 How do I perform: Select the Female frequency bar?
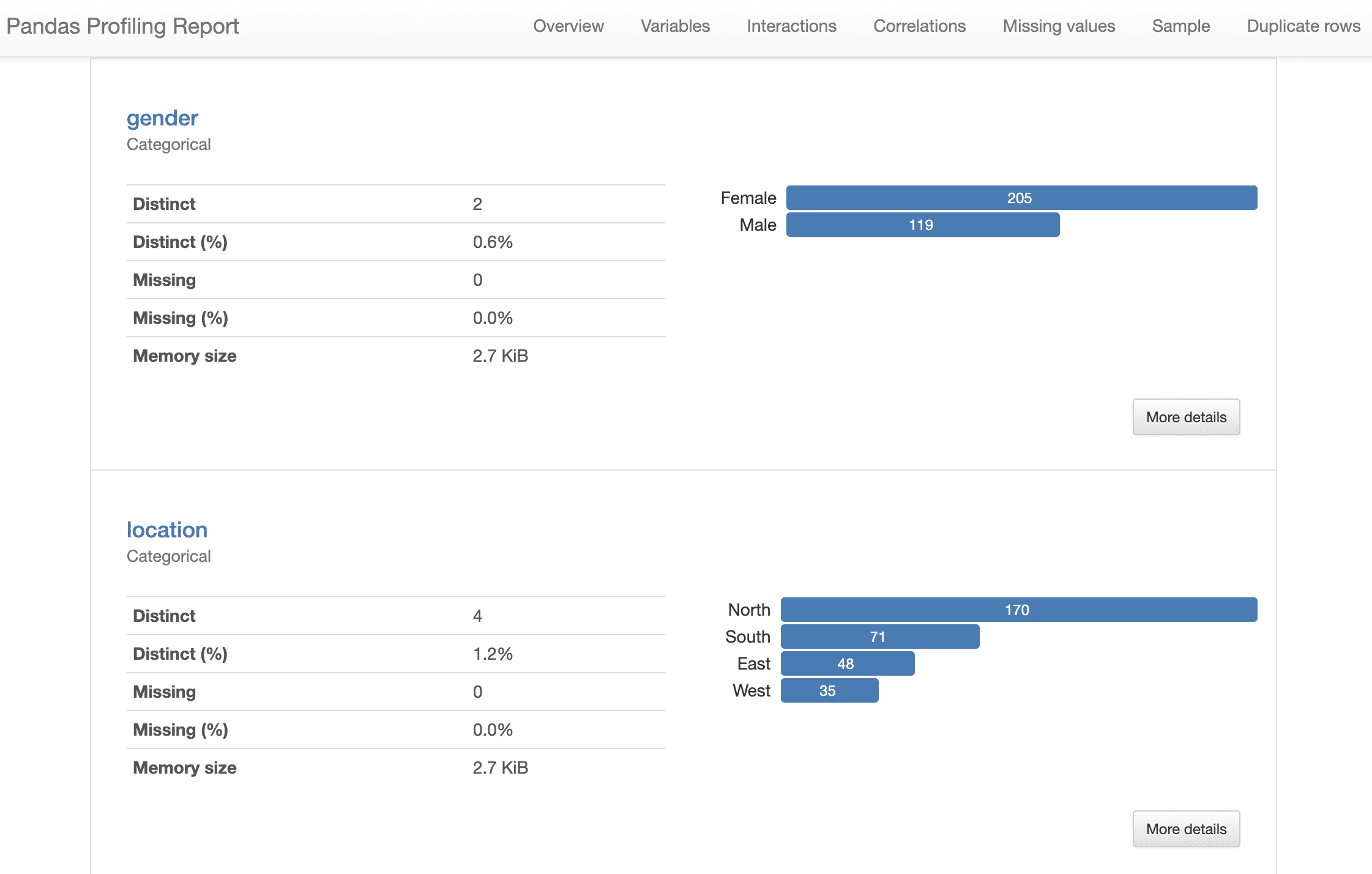tap(1020, 198)
